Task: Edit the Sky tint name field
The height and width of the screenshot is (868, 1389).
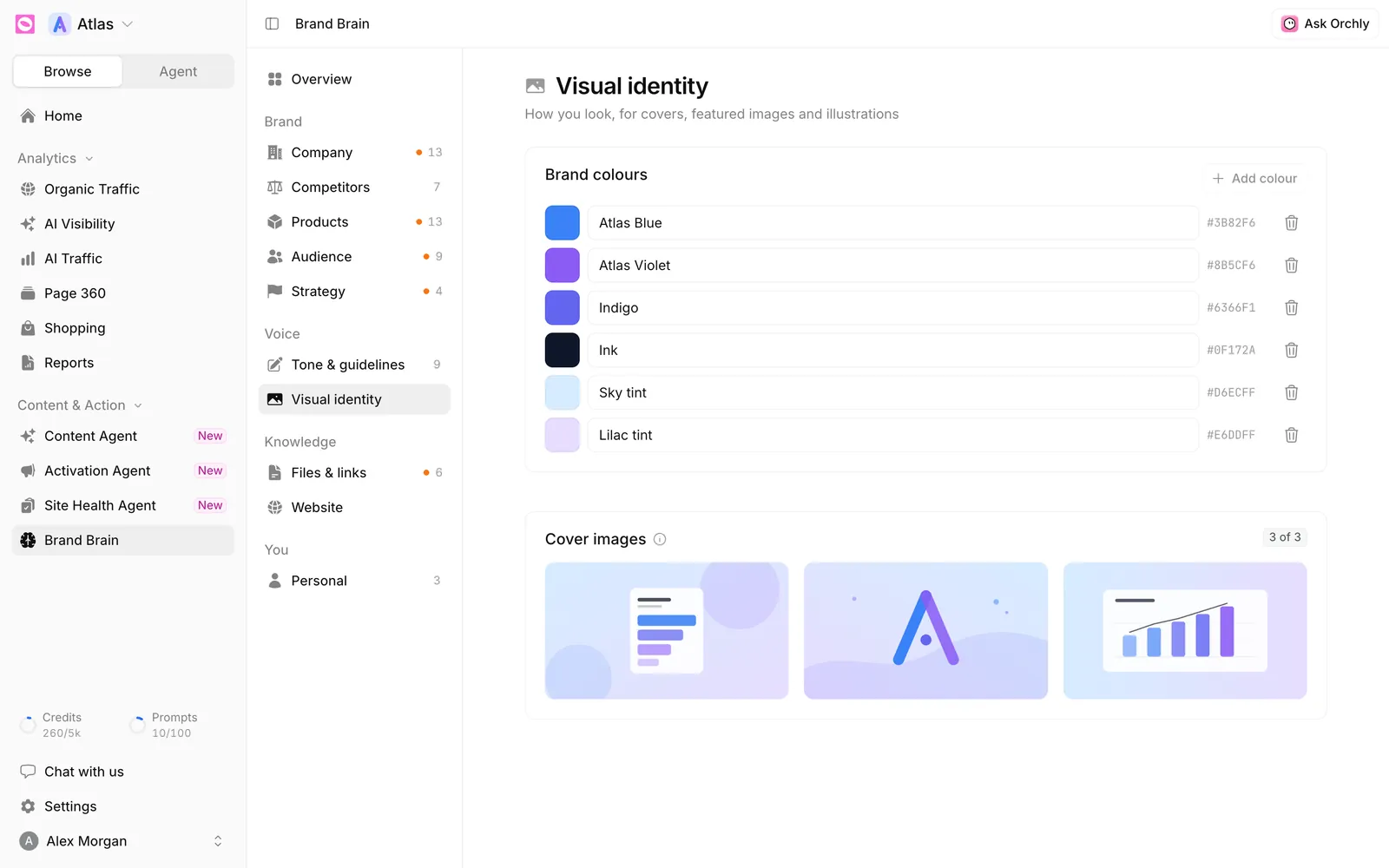Action: pos(893,393)
